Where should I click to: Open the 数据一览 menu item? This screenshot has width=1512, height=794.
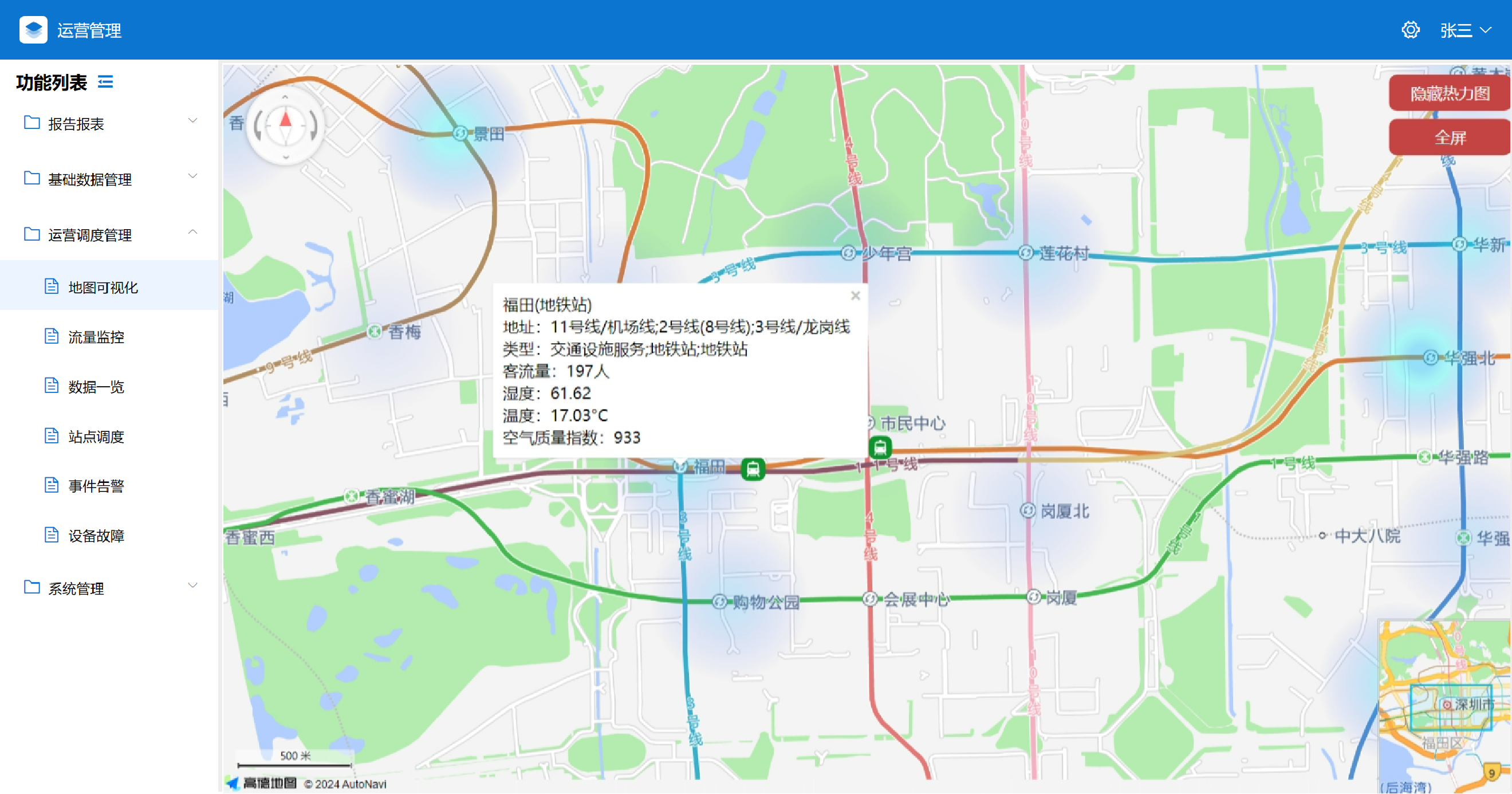click(109, 387)
